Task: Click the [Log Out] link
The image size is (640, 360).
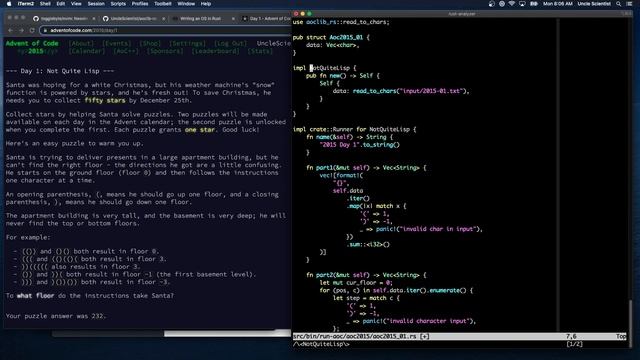Action: click(x=231, y=43)
